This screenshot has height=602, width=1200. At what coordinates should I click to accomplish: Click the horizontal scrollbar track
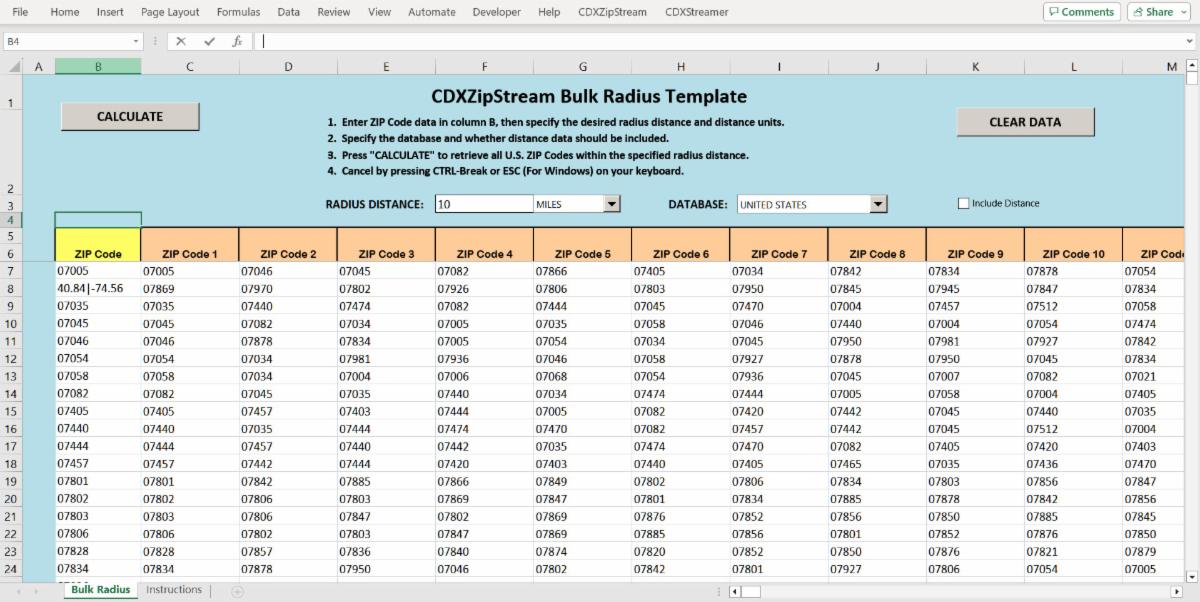(955, 591)
